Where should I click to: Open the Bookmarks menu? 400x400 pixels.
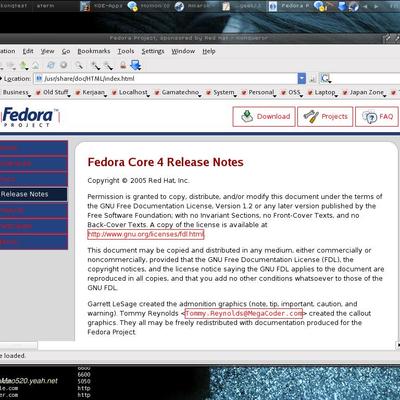coord(94,51)
